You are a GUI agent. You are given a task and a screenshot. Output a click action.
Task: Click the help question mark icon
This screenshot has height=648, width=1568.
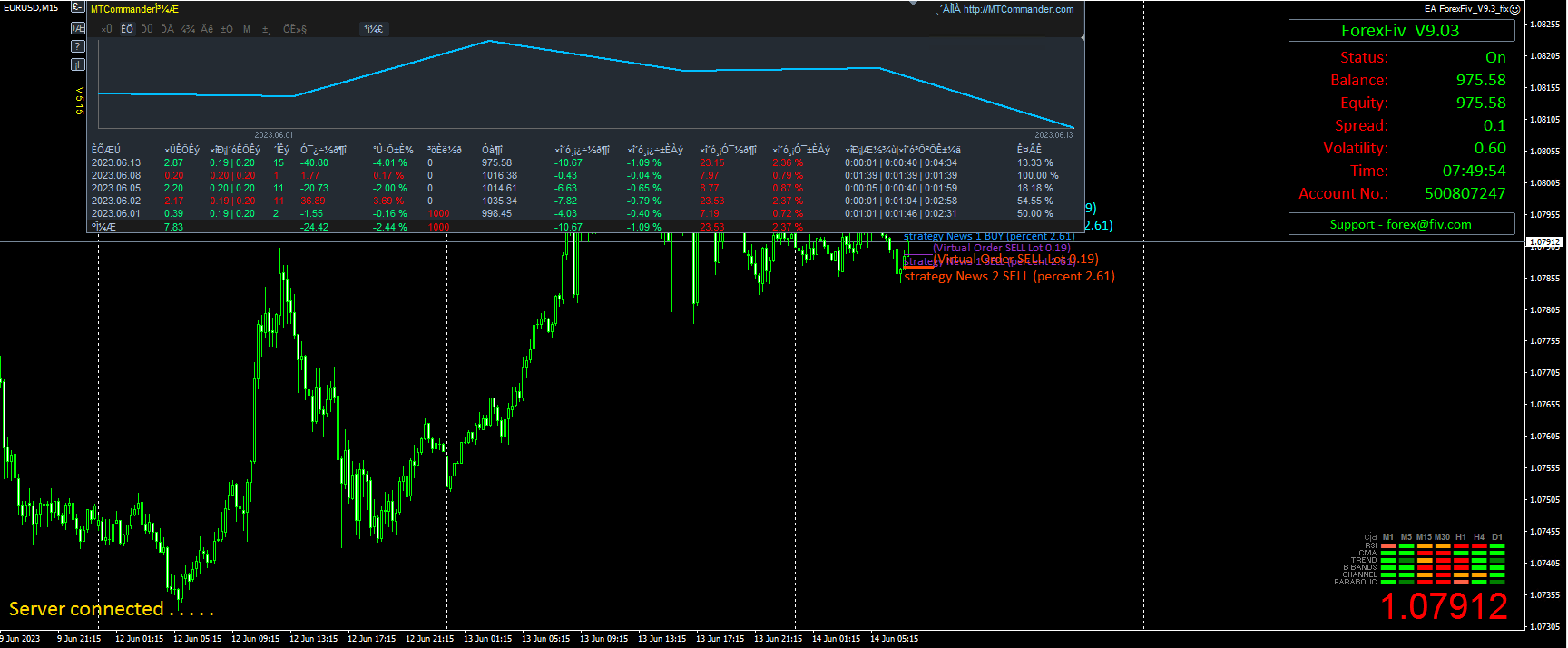[78, 46]
